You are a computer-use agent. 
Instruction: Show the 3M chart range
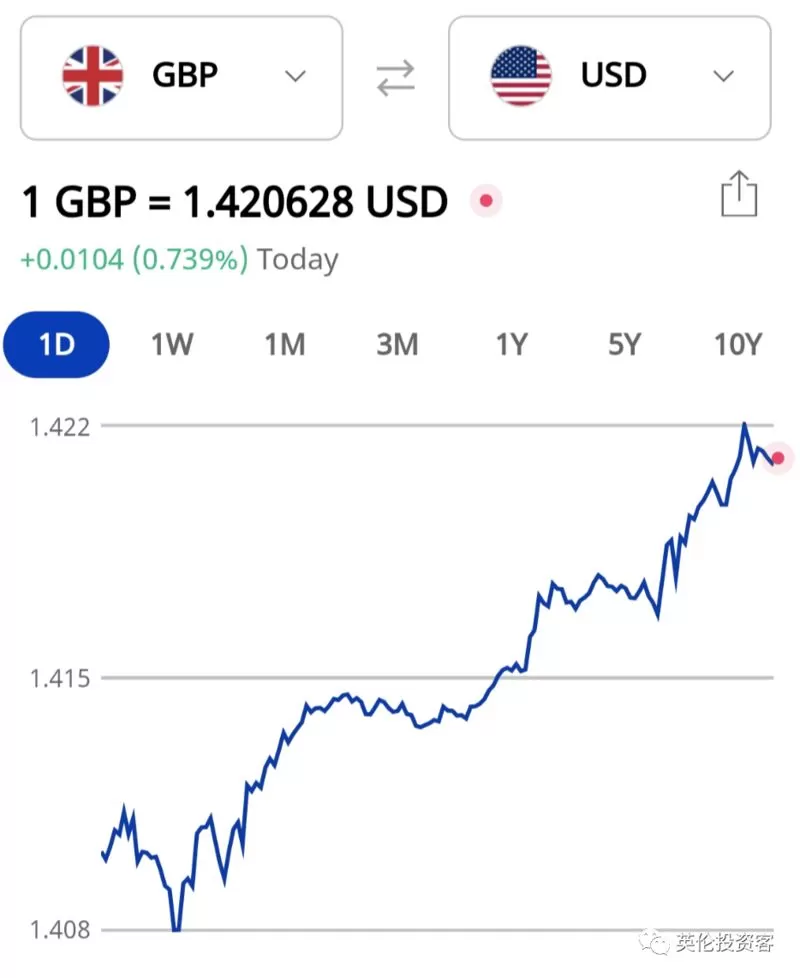pos(397,344)
